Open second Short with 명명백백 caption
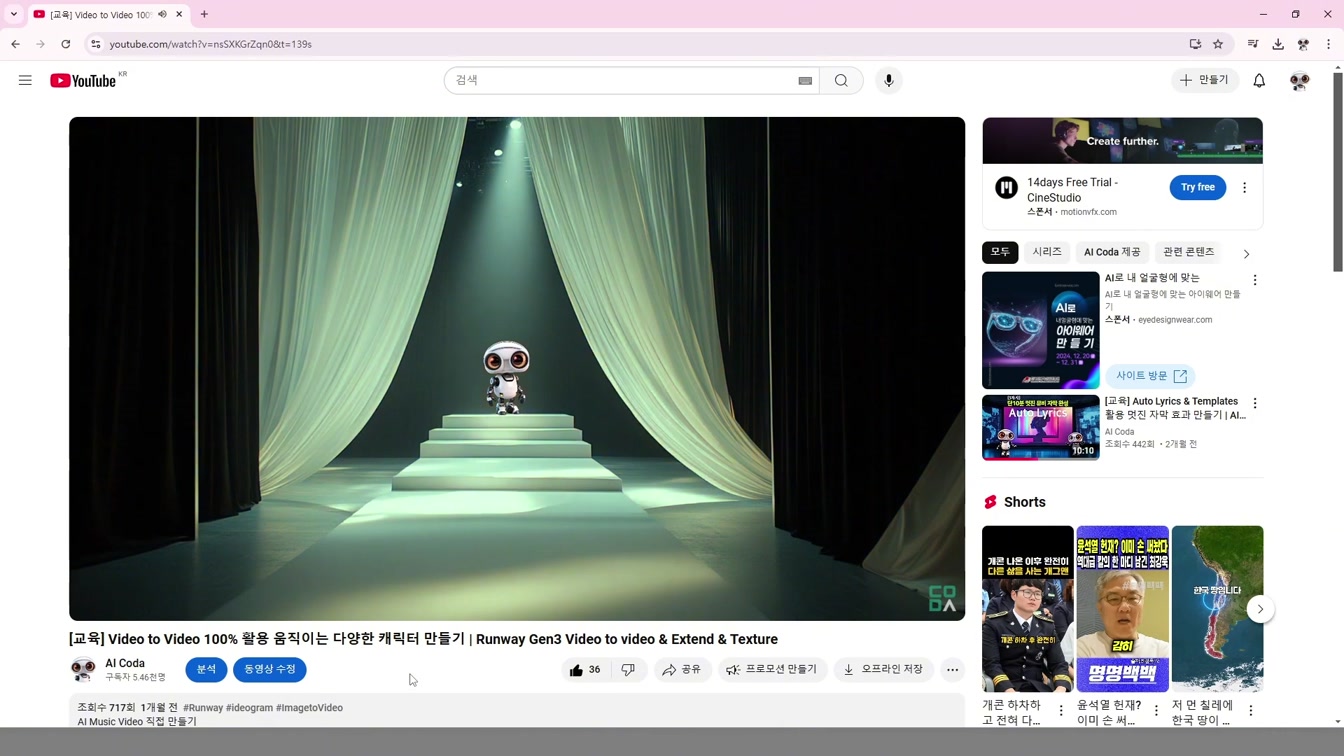This screenshot has width=1344, height=756. point(1122,609)
